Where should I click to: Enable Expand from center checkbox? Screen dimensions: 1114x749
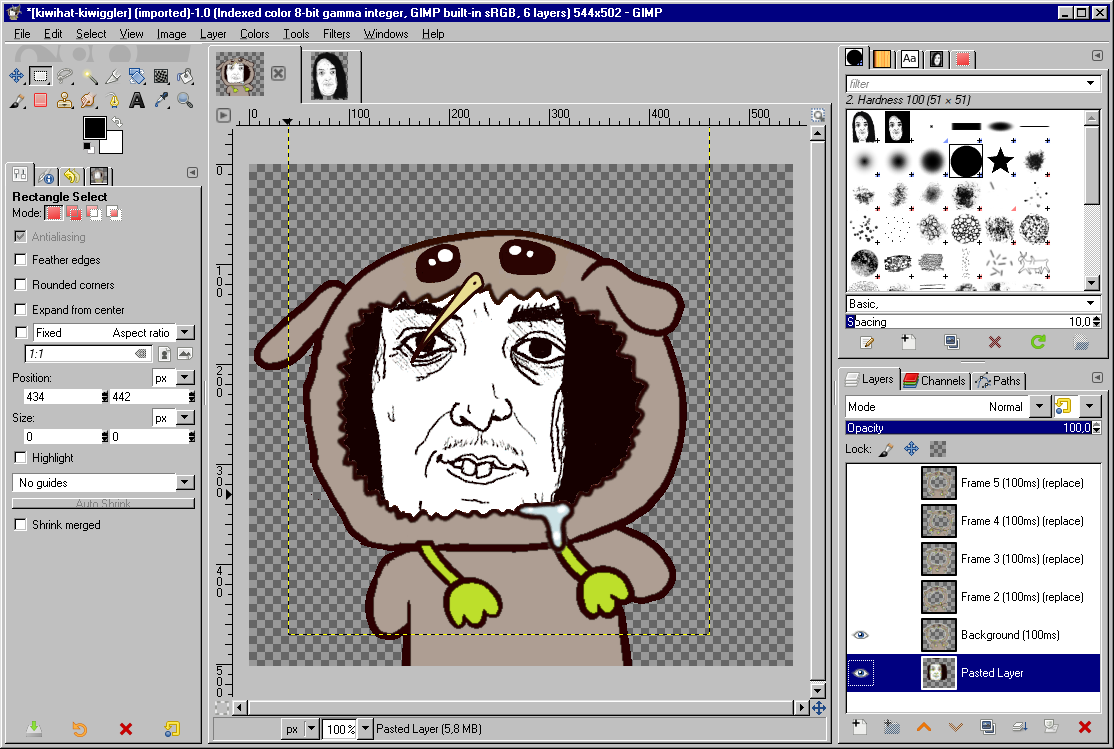point(21,310)
